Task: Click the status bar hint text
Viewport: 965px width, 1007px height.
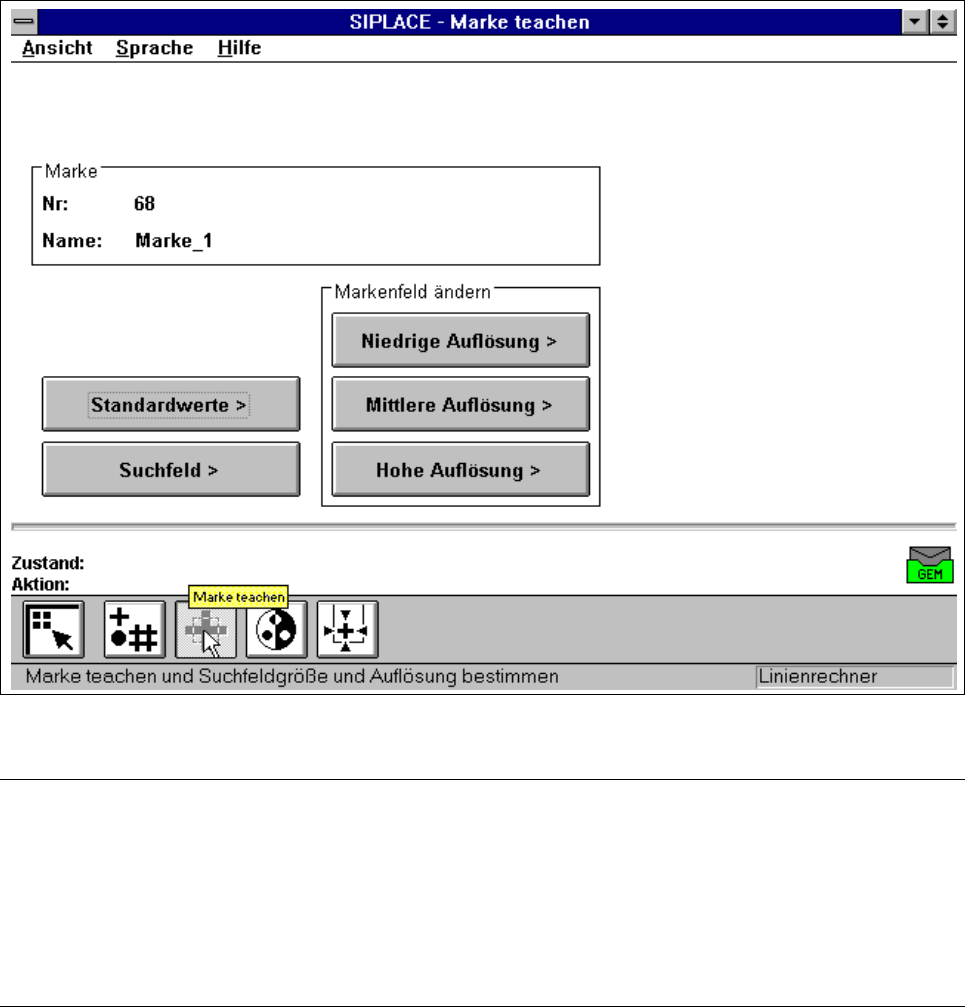Action: tap(292, 677)
